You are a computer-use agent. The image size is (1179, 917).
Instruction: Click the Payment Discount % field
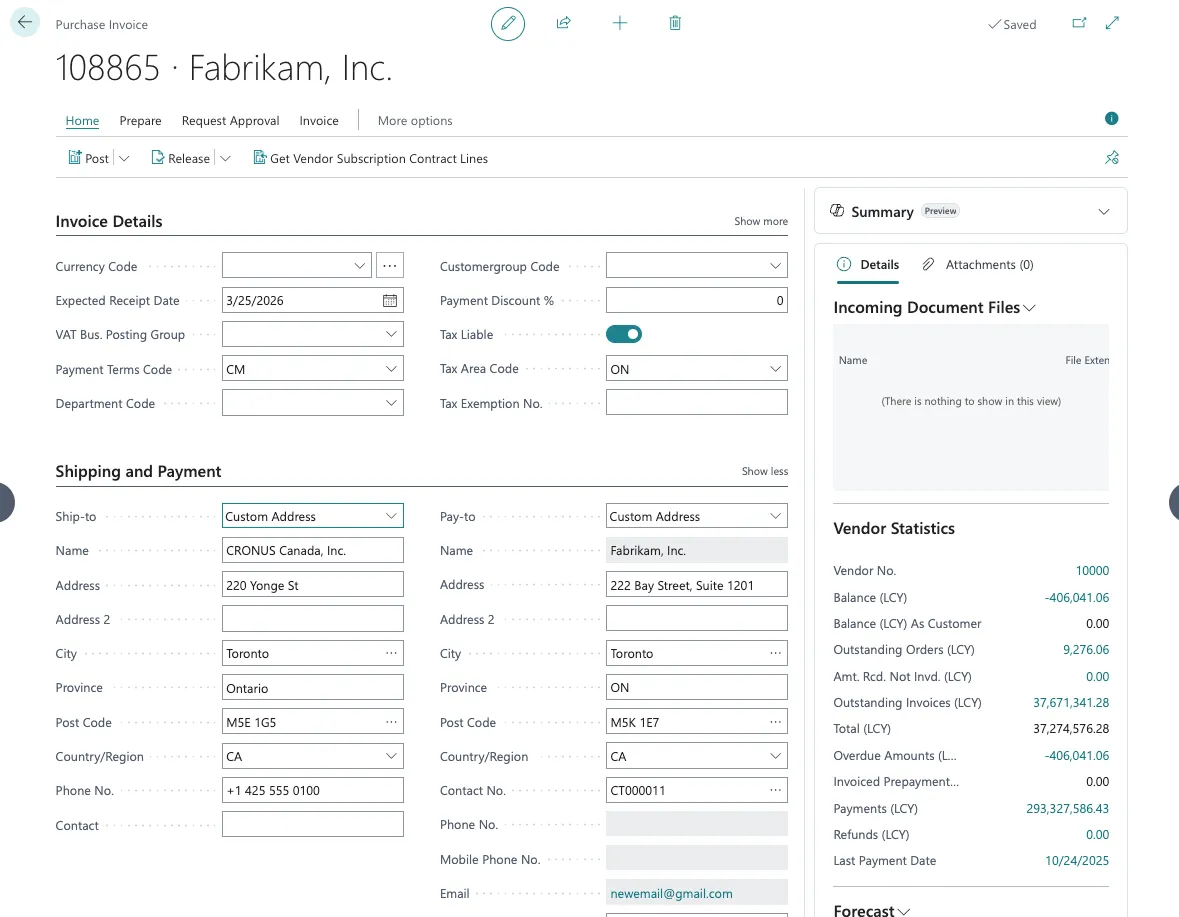point(697,301)
